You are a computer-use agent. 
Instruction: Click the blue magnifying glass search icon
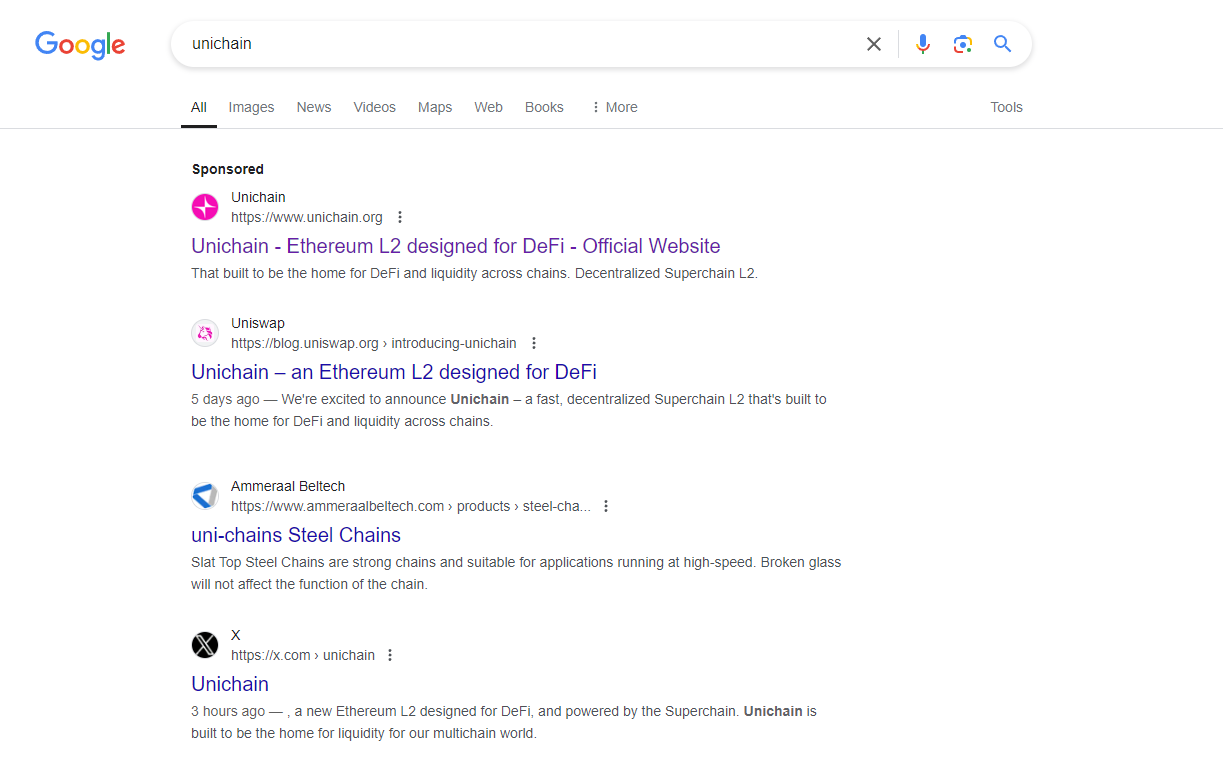point(1002,44)
